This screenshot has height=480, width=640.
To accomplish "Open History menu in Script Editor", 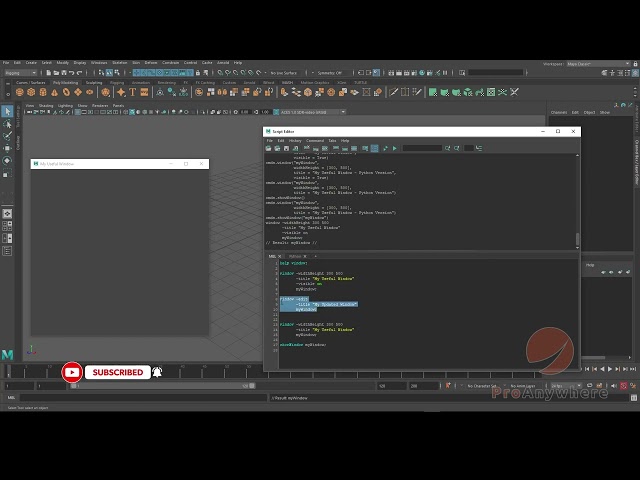I will pos(295,140).
